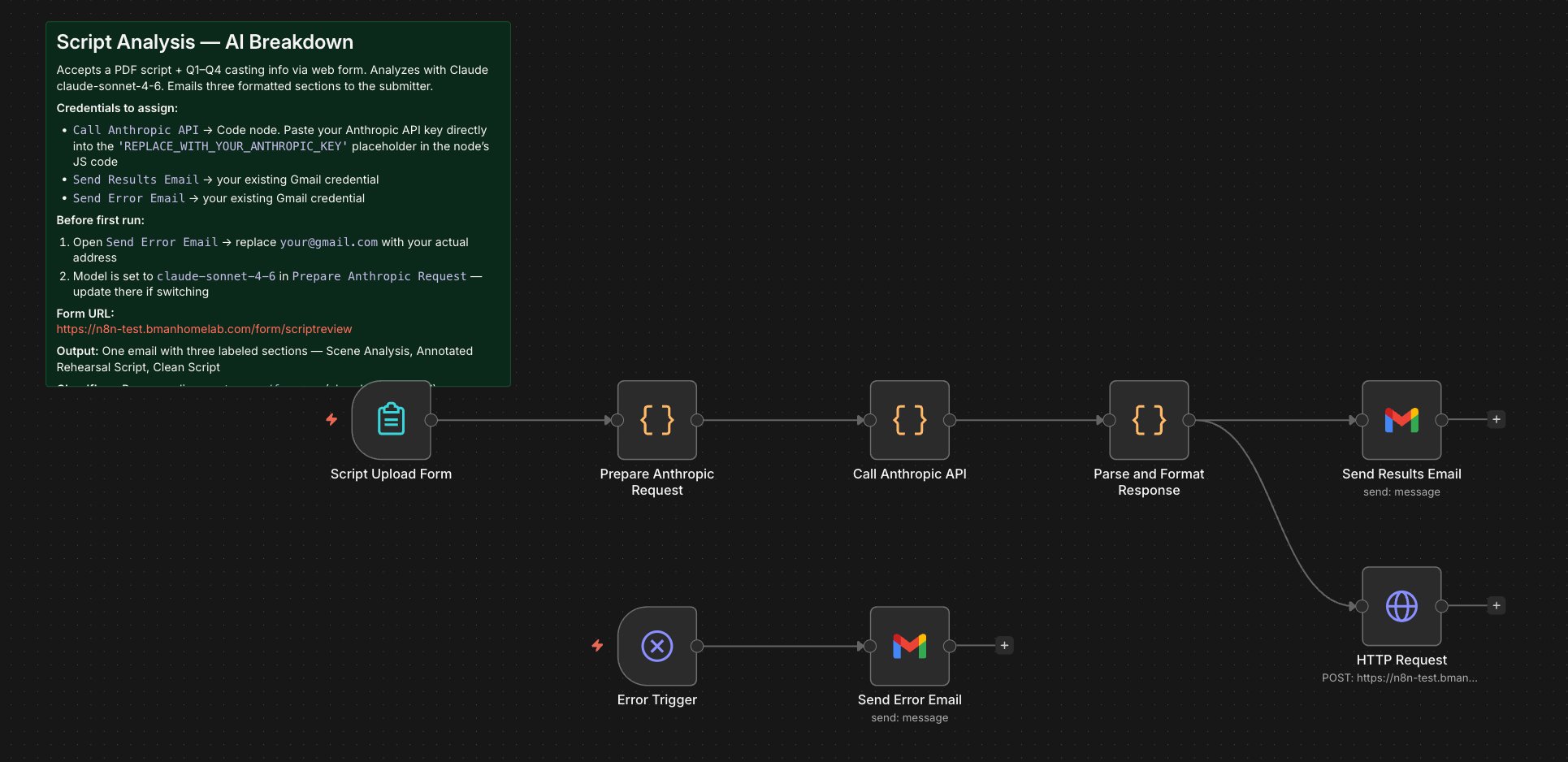
Task: Click the POST URL subtitle under HTTP Request
Action: point(1400,678)
